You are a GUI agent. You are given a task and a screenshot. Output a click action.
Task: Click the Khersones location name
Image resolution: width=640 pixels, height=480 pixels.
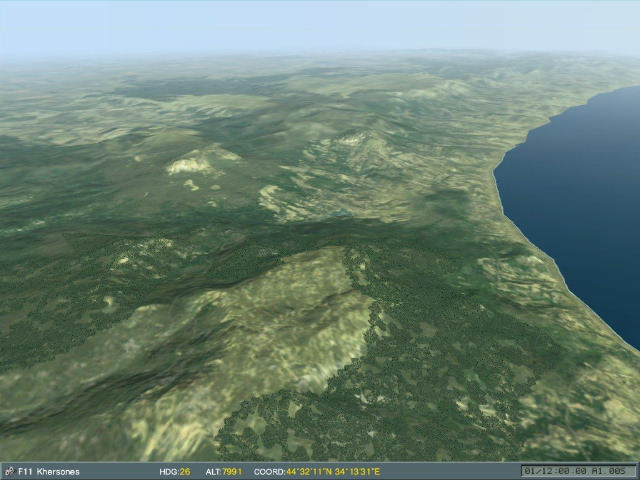[x=58, y=471]
